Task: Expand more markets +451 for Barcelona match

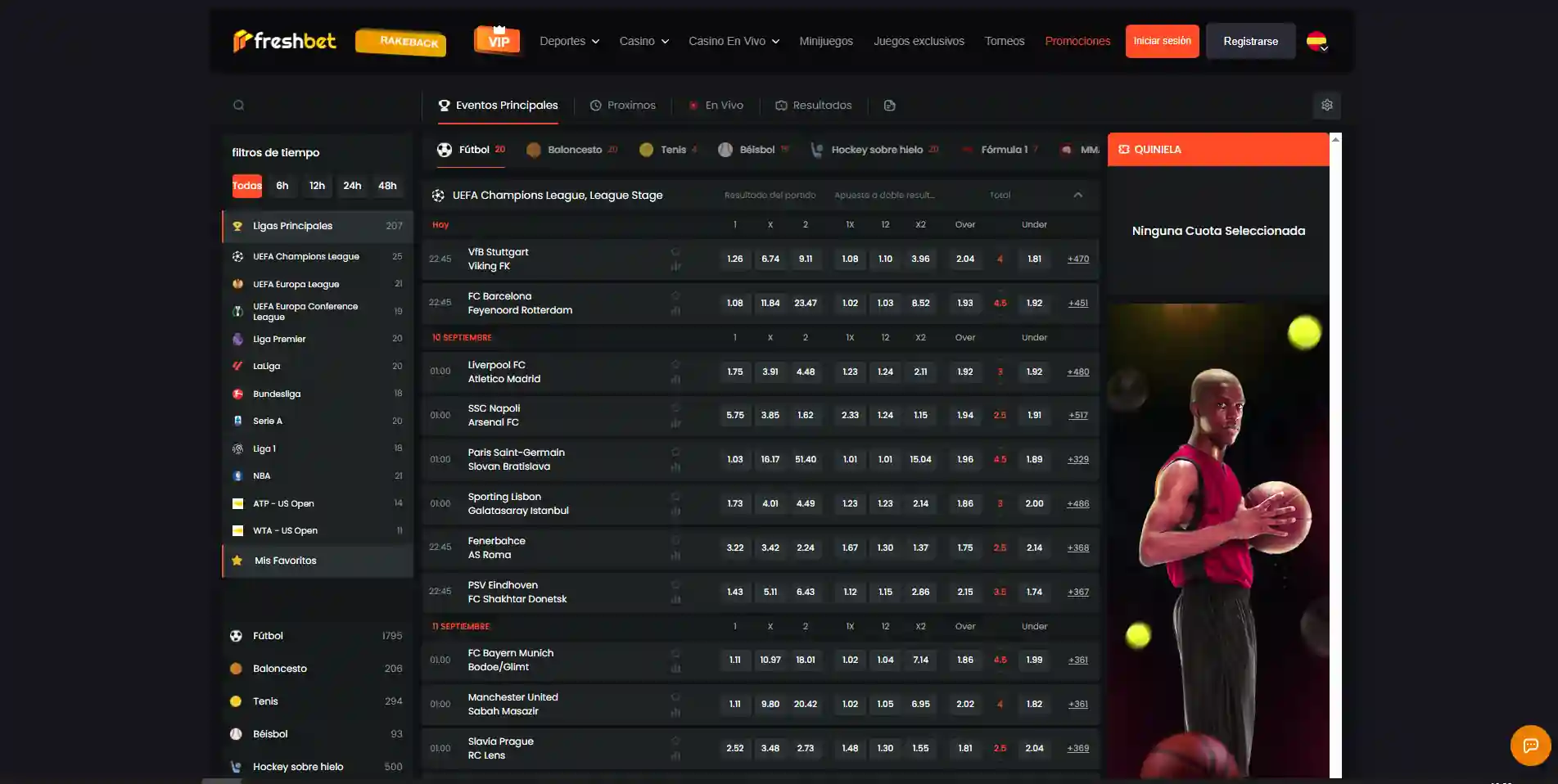Action: pos(1078,303)
